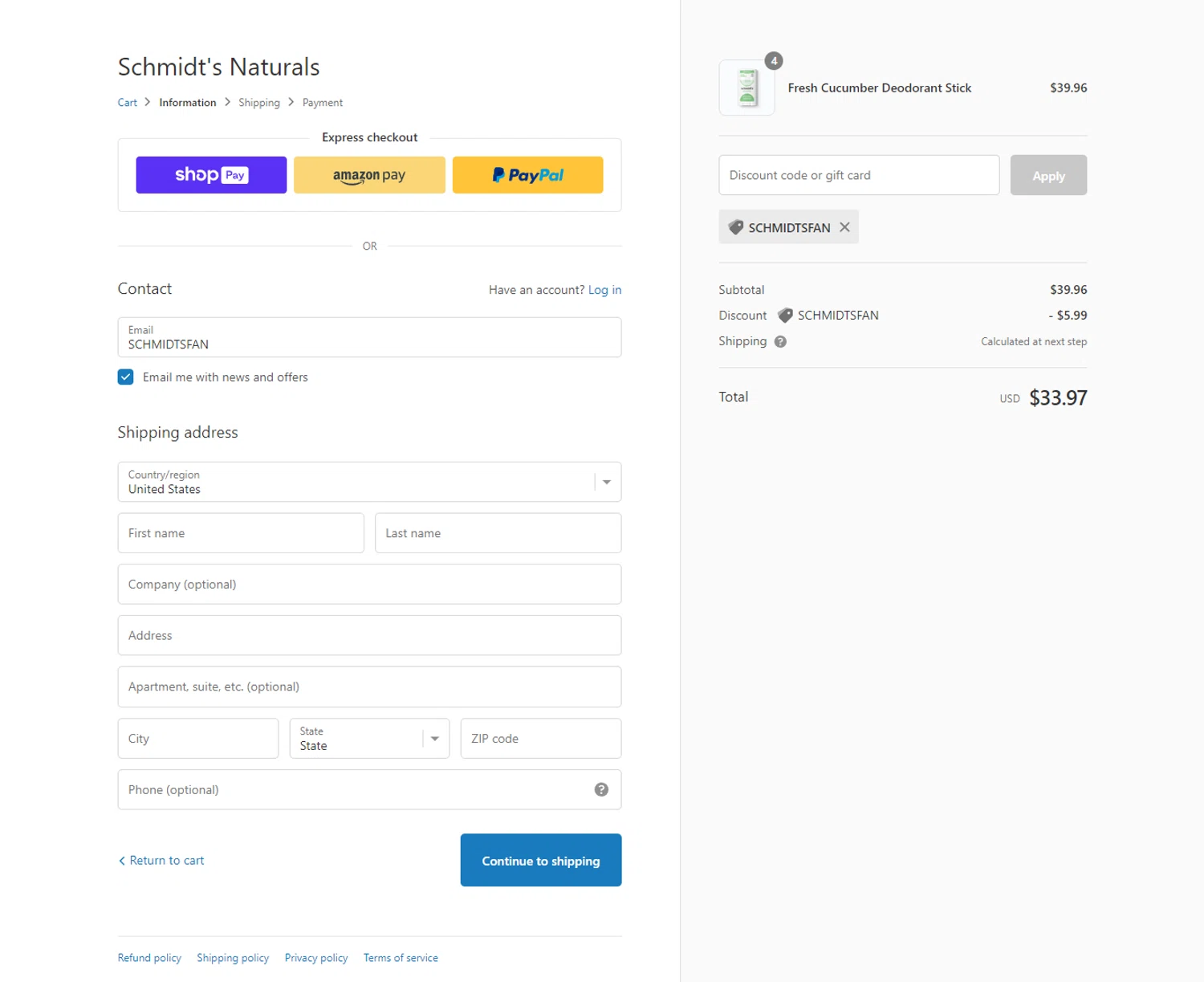The height and width of the screenshot is (982, 1204).
Task: Focus the Discount code or gift card field
Action: (x=859, y=175)
